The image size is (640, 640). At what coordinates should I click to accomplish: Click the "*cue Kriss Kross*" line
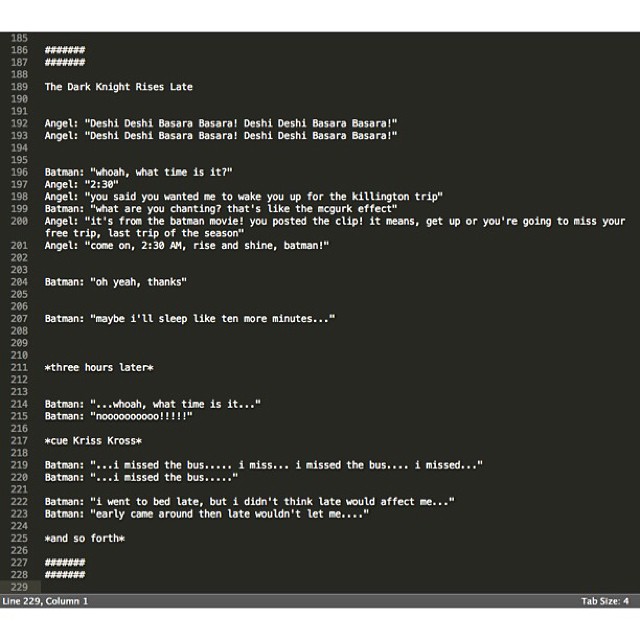coord(93,441)
